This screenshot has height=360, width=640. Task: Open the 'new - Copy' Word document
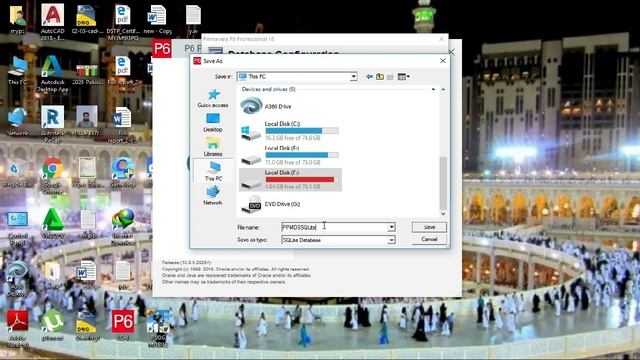pyautogui.click(x=158, y=20)
